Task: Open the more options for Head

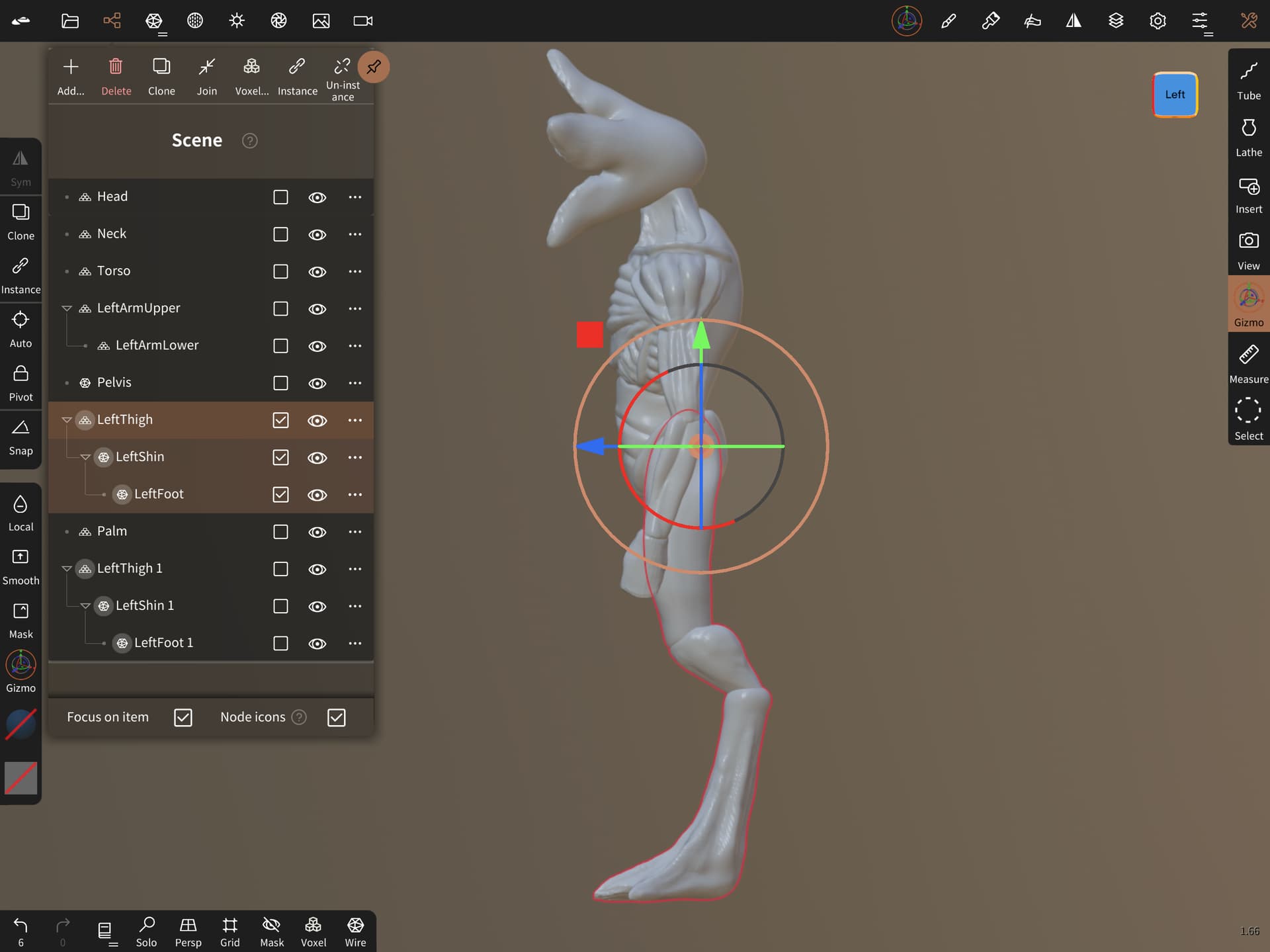Action: 355,197
